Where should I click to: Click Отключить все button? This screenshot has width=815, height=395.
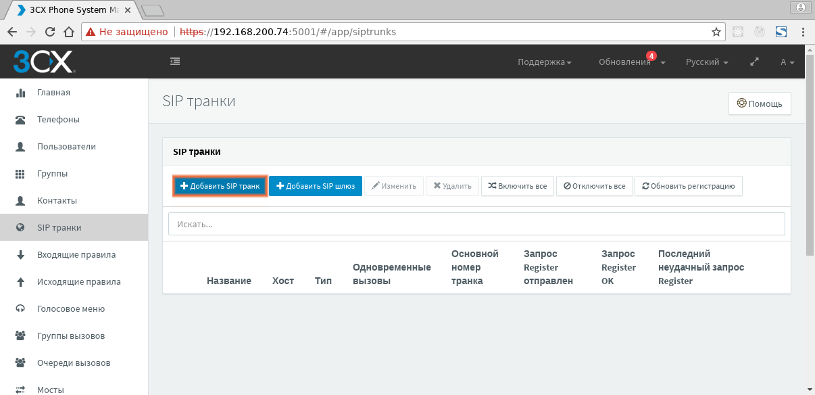594,186
